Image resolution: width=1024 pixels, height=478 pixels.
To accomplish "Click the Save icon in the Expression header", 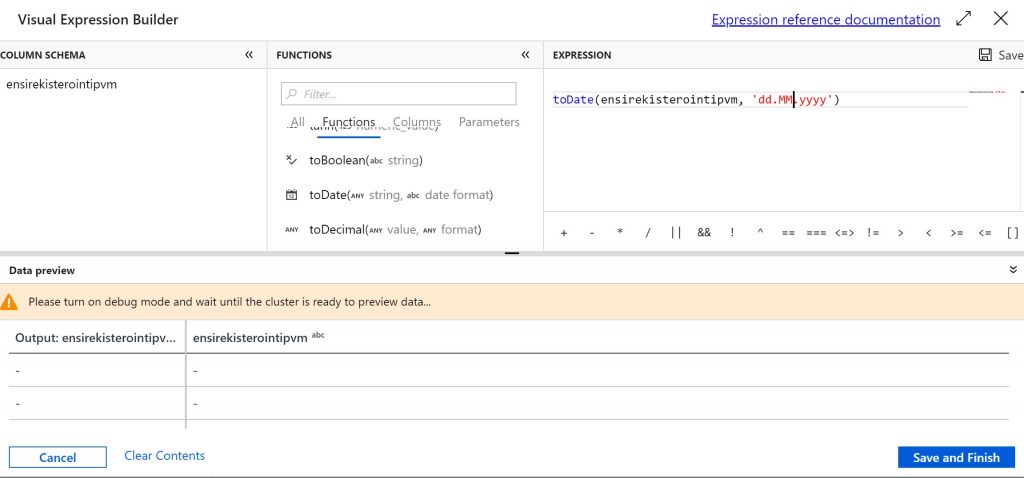I will click(985, 55).
